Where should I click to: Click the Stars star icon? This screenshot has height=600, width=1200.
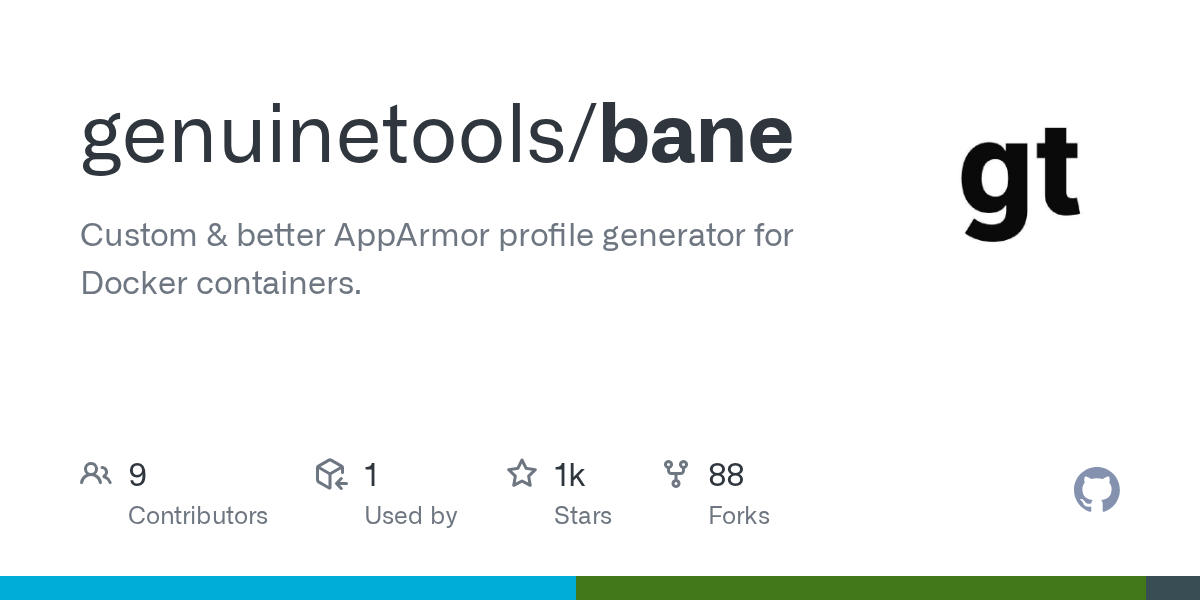521,474
